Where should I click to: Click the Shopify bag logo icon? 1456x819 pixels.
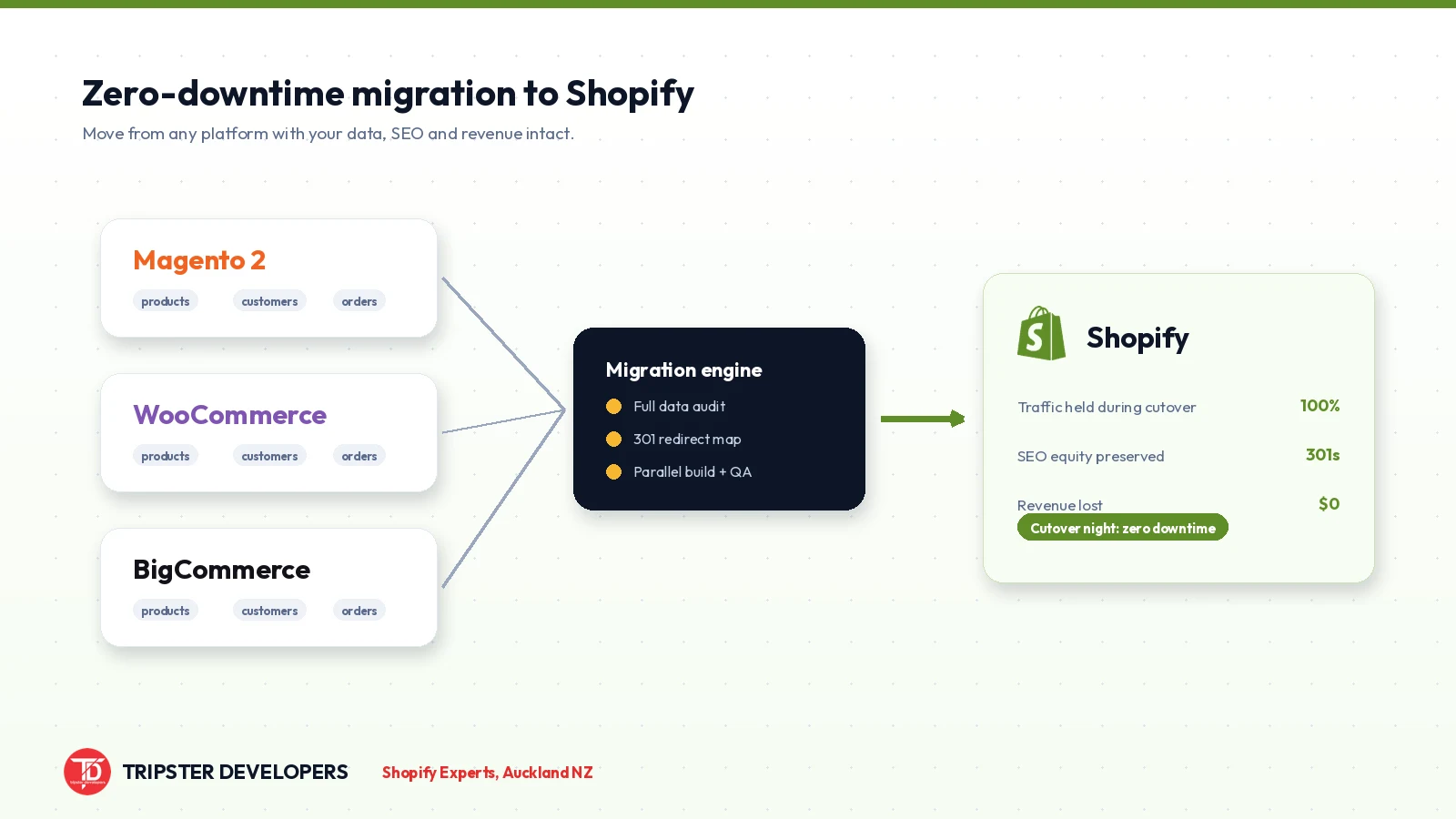tap(1041, 333)
